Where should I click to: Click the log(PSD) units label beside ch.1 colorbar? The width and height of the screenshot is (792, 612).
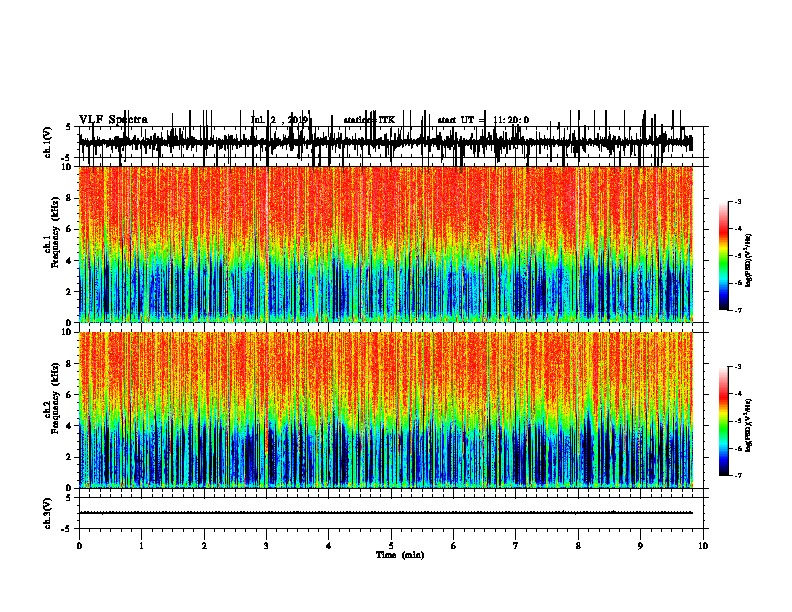pos(749,261)
